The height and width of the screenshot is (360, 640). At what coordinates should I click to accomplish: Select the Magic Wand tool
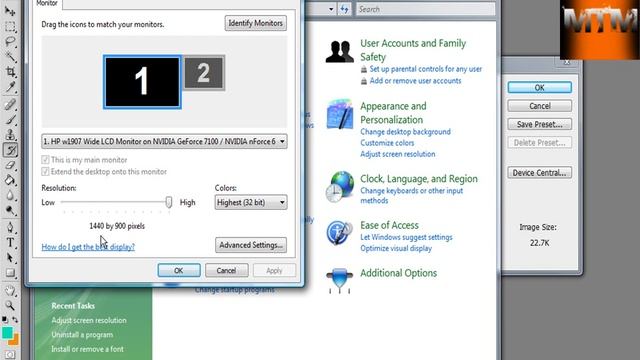click(x=10, y=57)
